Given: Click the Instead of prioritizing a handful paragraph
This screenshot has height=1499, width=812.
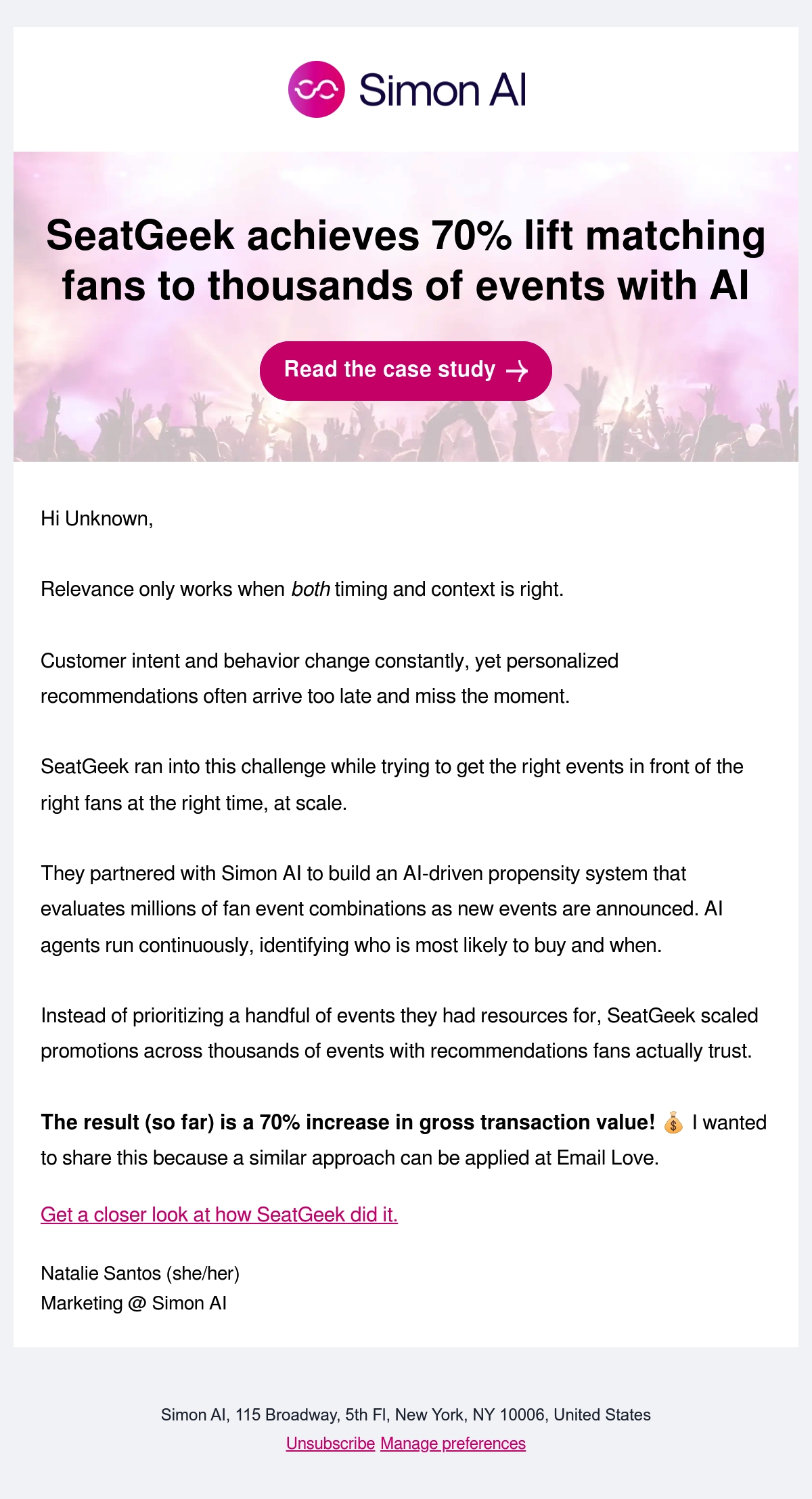Looking at the screenshot, I should [399, 1033].
